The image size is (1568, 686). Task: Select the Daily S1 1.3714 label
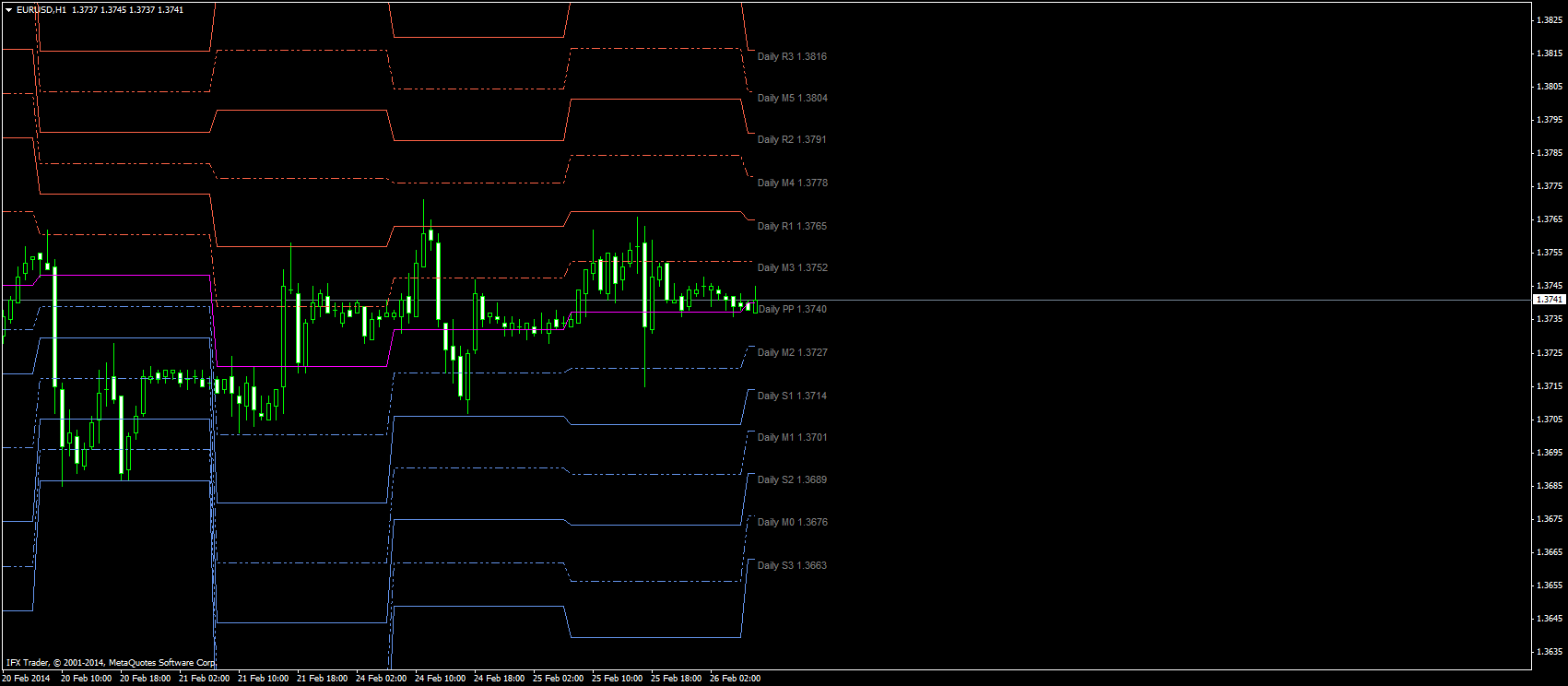coord(792,396)
